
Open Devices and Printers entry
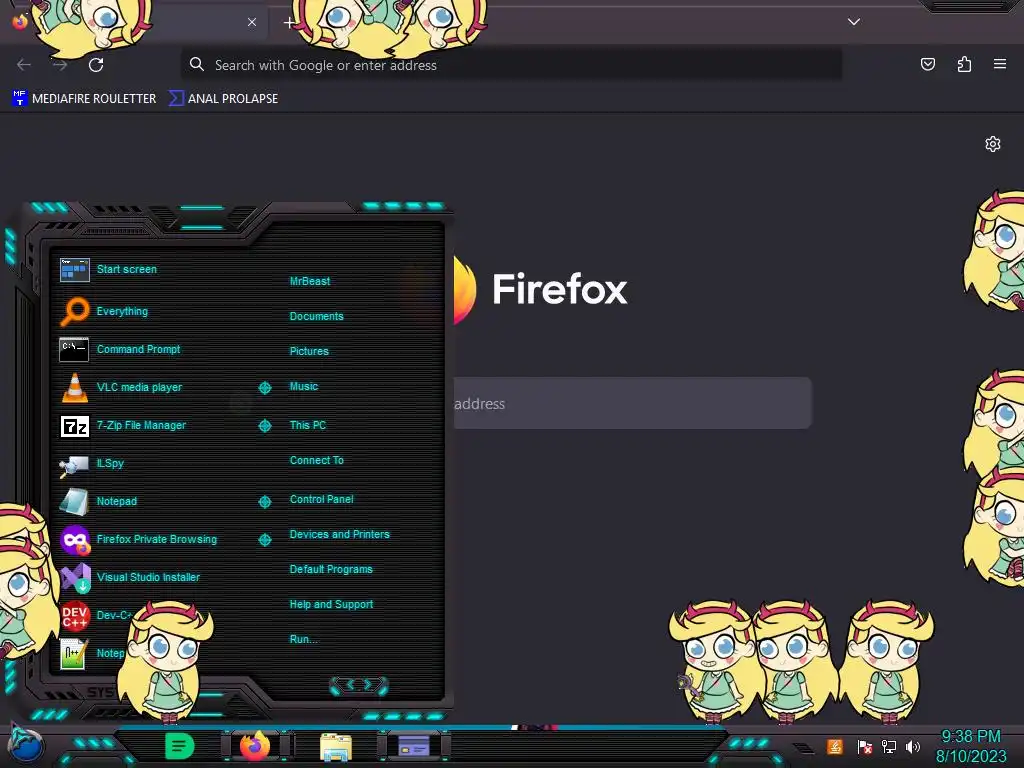[340, 534]
